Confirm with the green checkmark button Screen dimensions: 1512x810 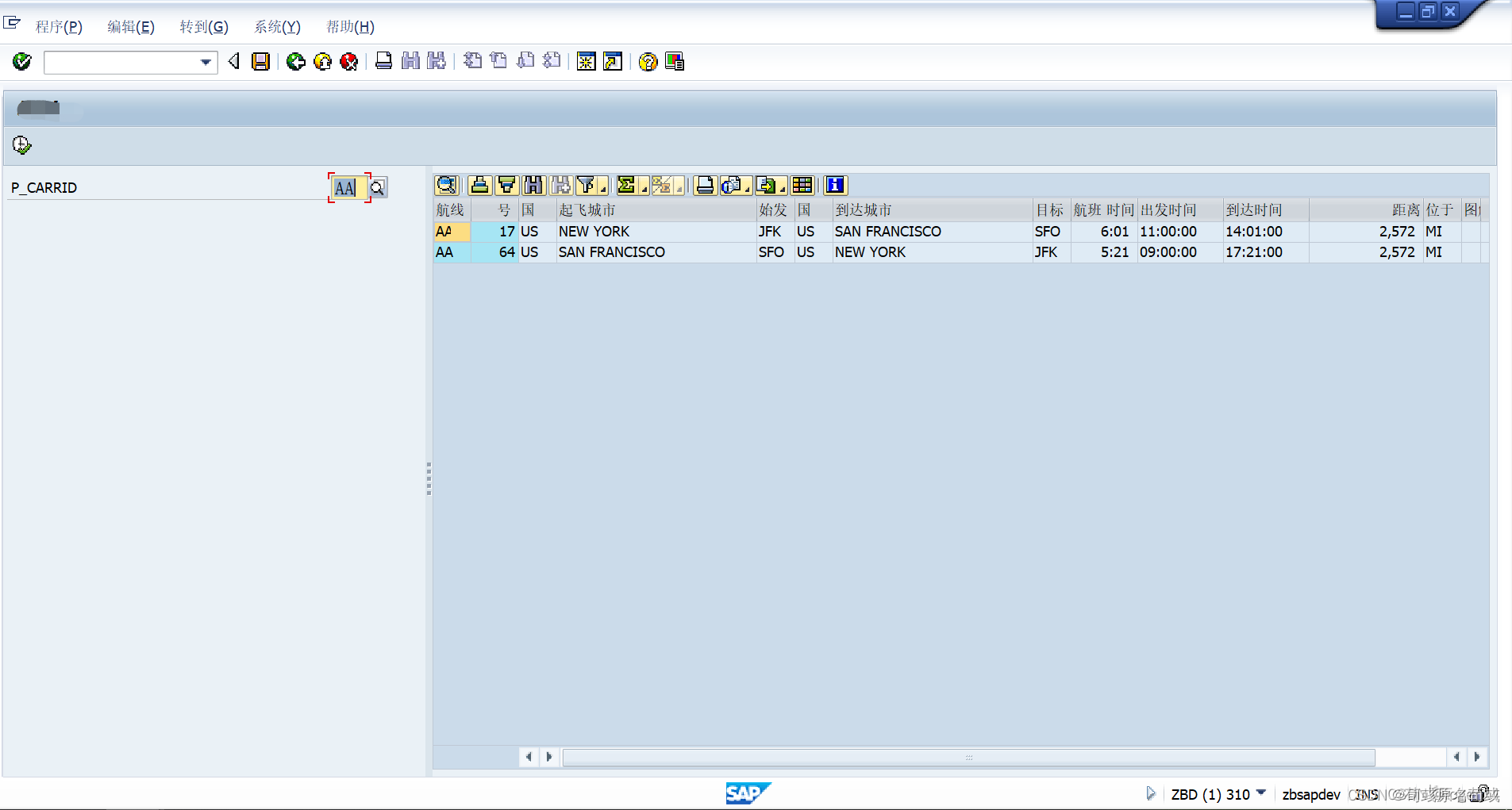pyautogui.click(x=21, y=62)
